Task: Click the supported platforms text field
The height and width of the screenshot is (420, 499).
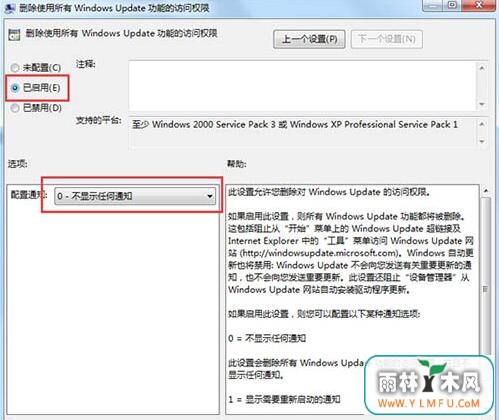Action: 303,132
